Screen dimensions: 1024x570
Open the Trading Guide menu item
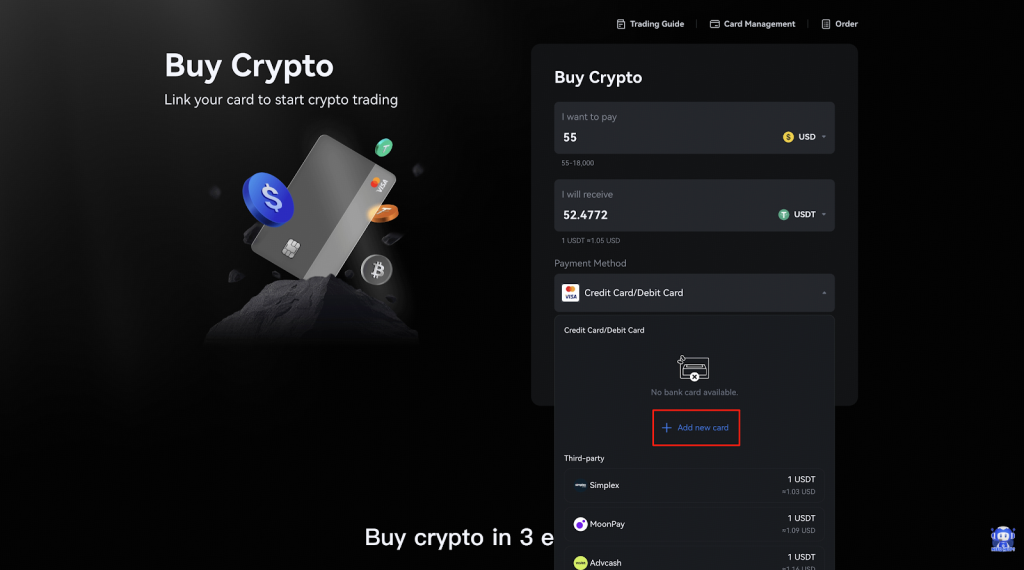[657, 24]
